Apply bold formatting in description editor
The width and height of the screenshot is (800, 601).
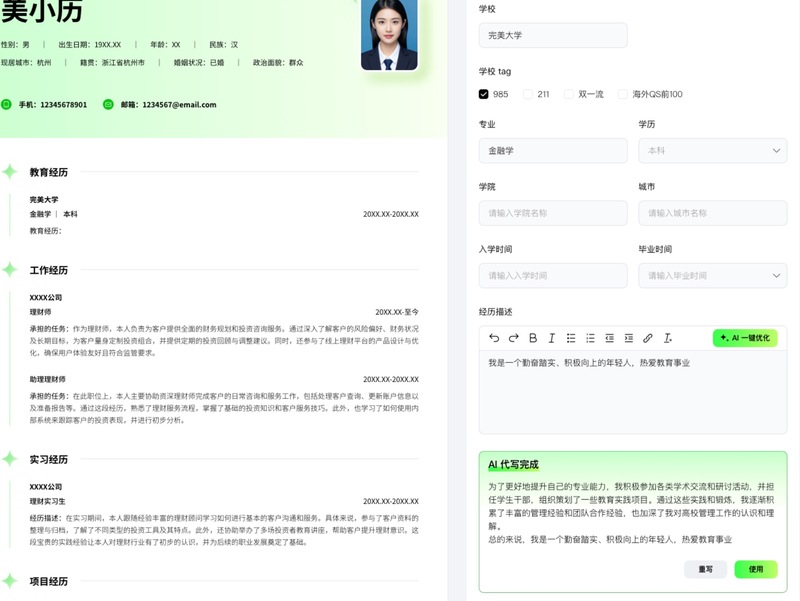tap(533, 338)
